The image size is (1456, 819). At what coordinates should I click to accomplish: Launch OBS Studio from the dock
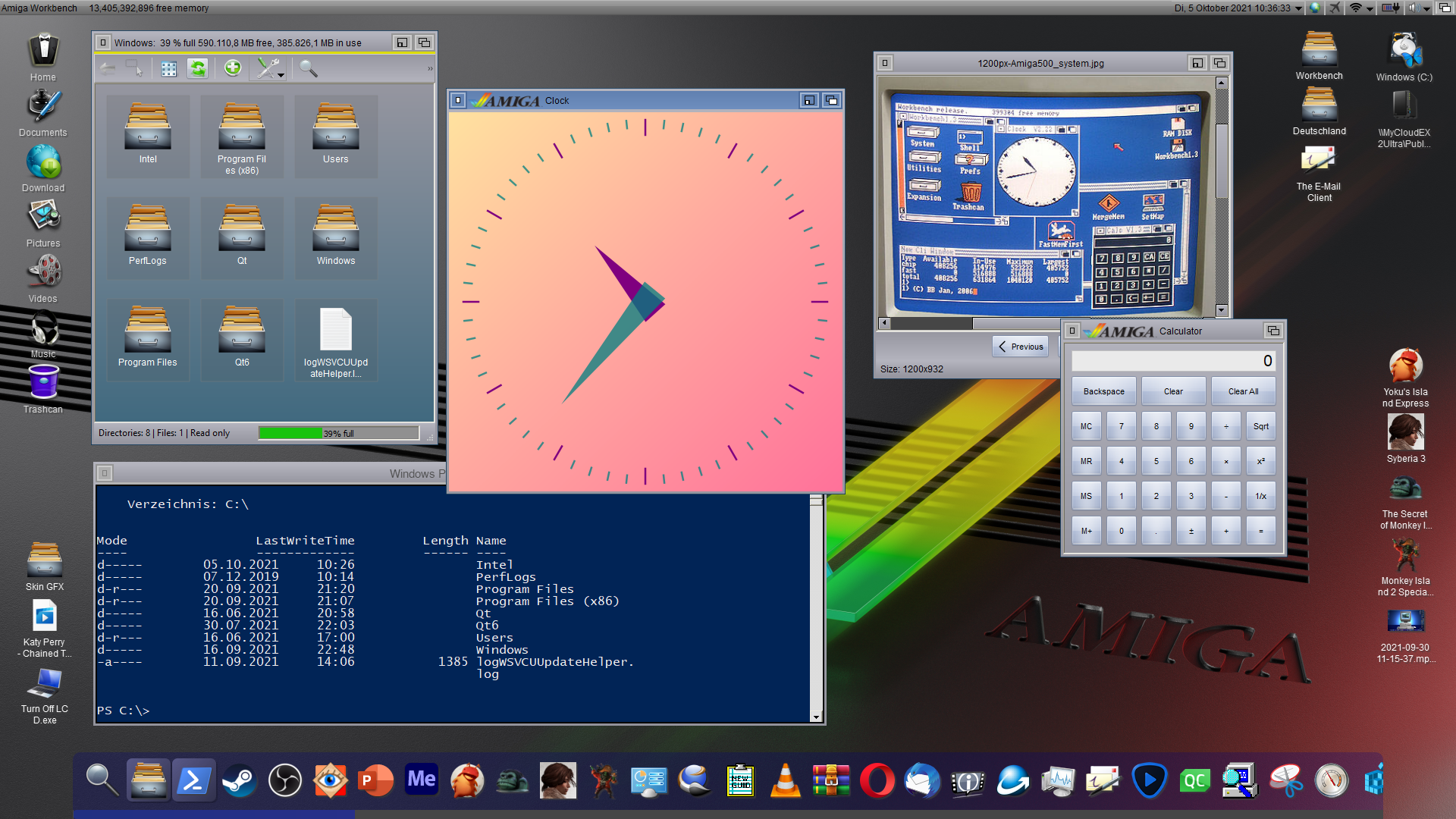coord(285,780)
